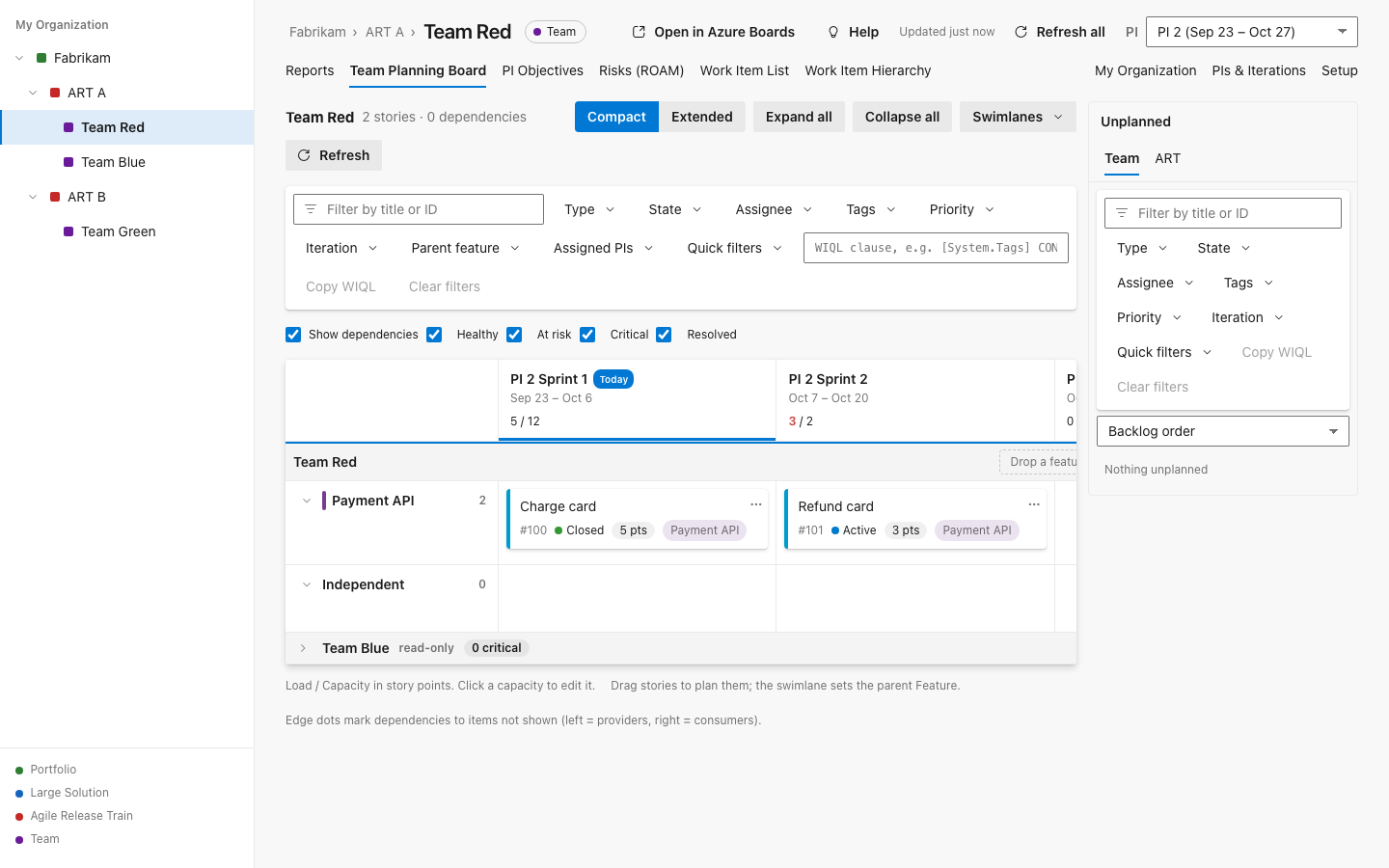
Task: Click the Expand all button
Action: [799, 117]
